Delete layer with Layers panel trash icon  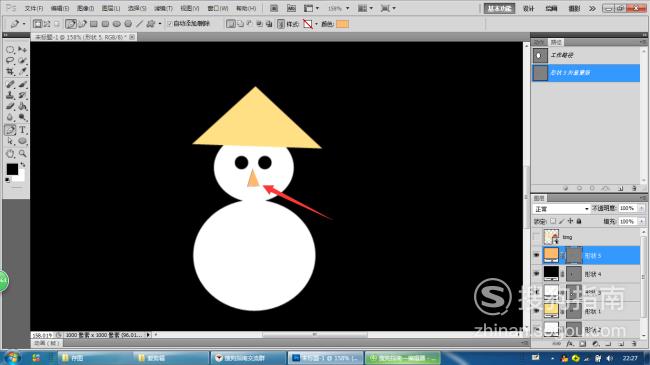click(x=634, y=343)
